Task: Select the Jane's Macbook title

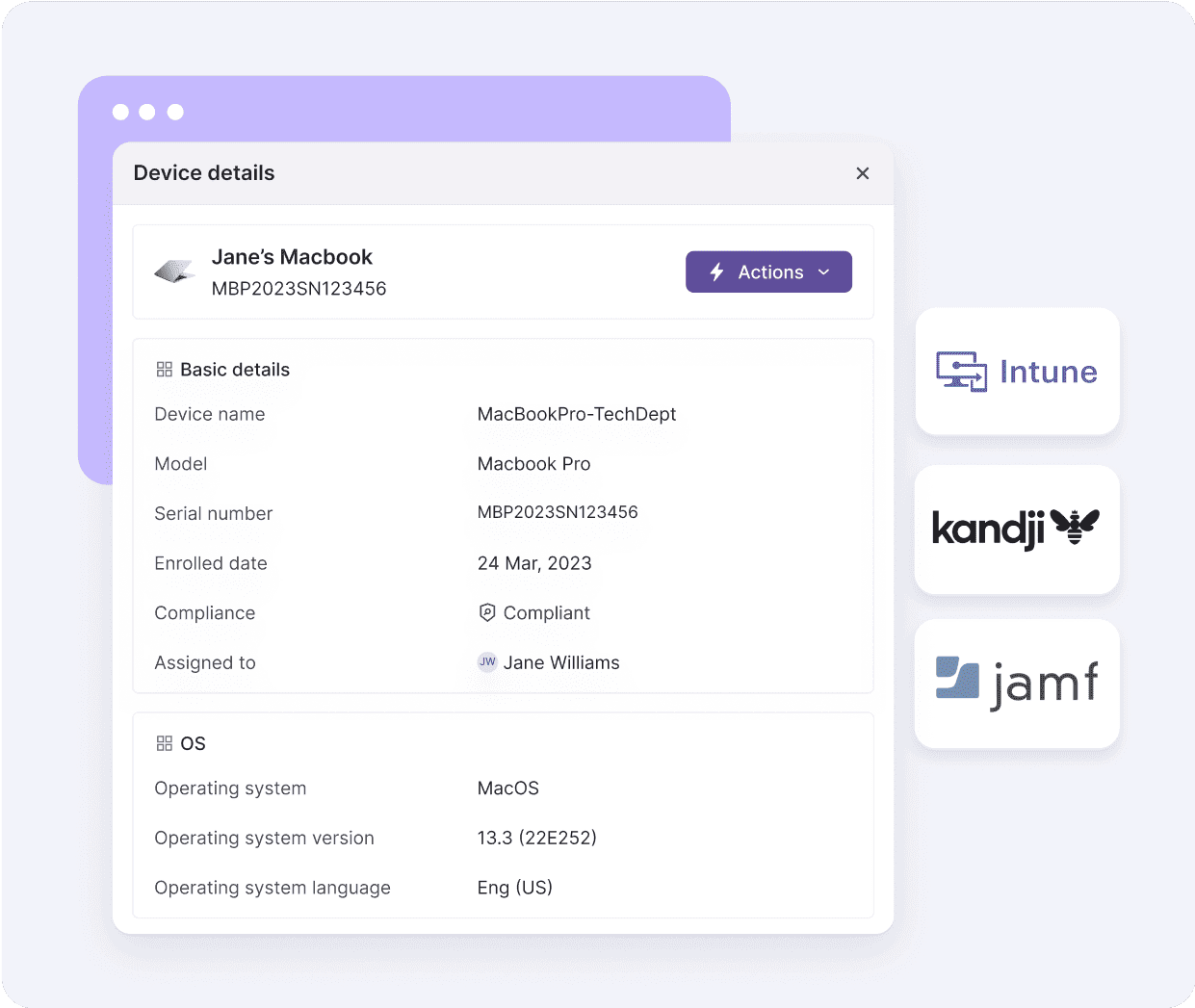Action: coord(292,257)
